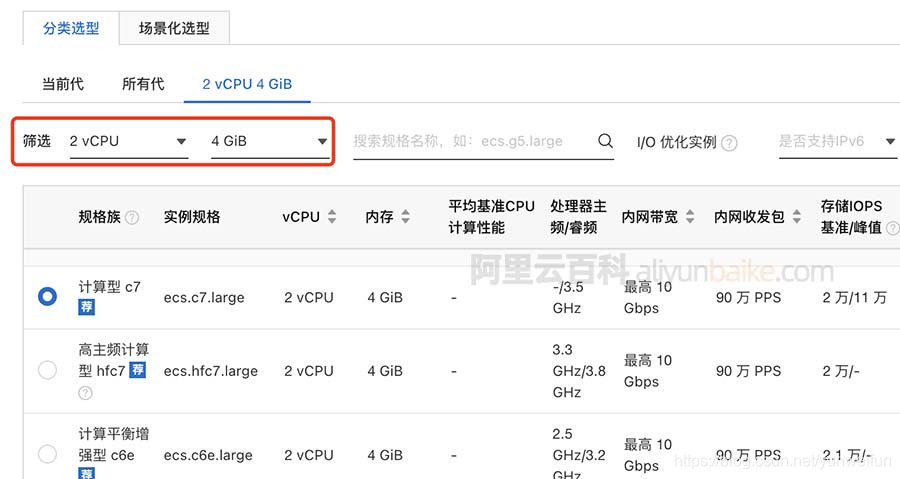900x479 pixels.
Task: Select the ecs.c6e.large radio button
Action: click(x=47, y=454)
